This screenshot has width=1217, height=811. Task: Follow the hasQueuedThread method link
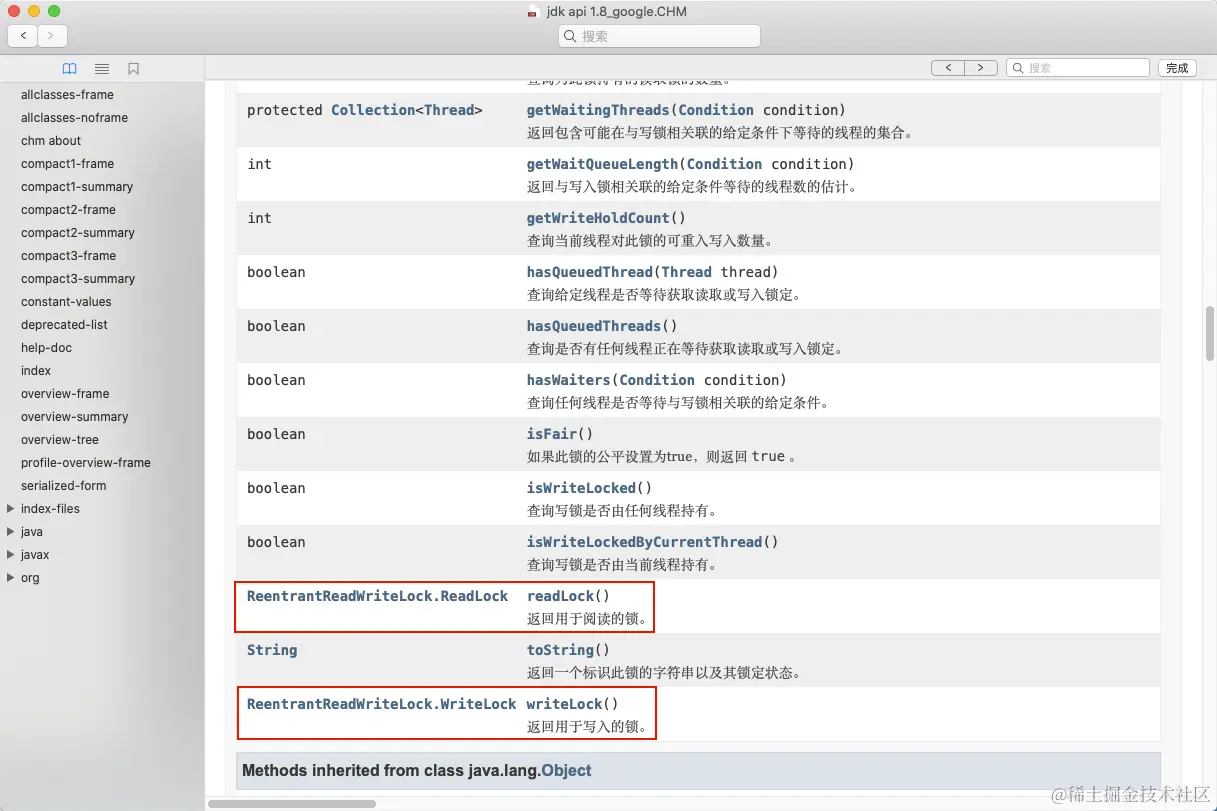tap(590, 272)
